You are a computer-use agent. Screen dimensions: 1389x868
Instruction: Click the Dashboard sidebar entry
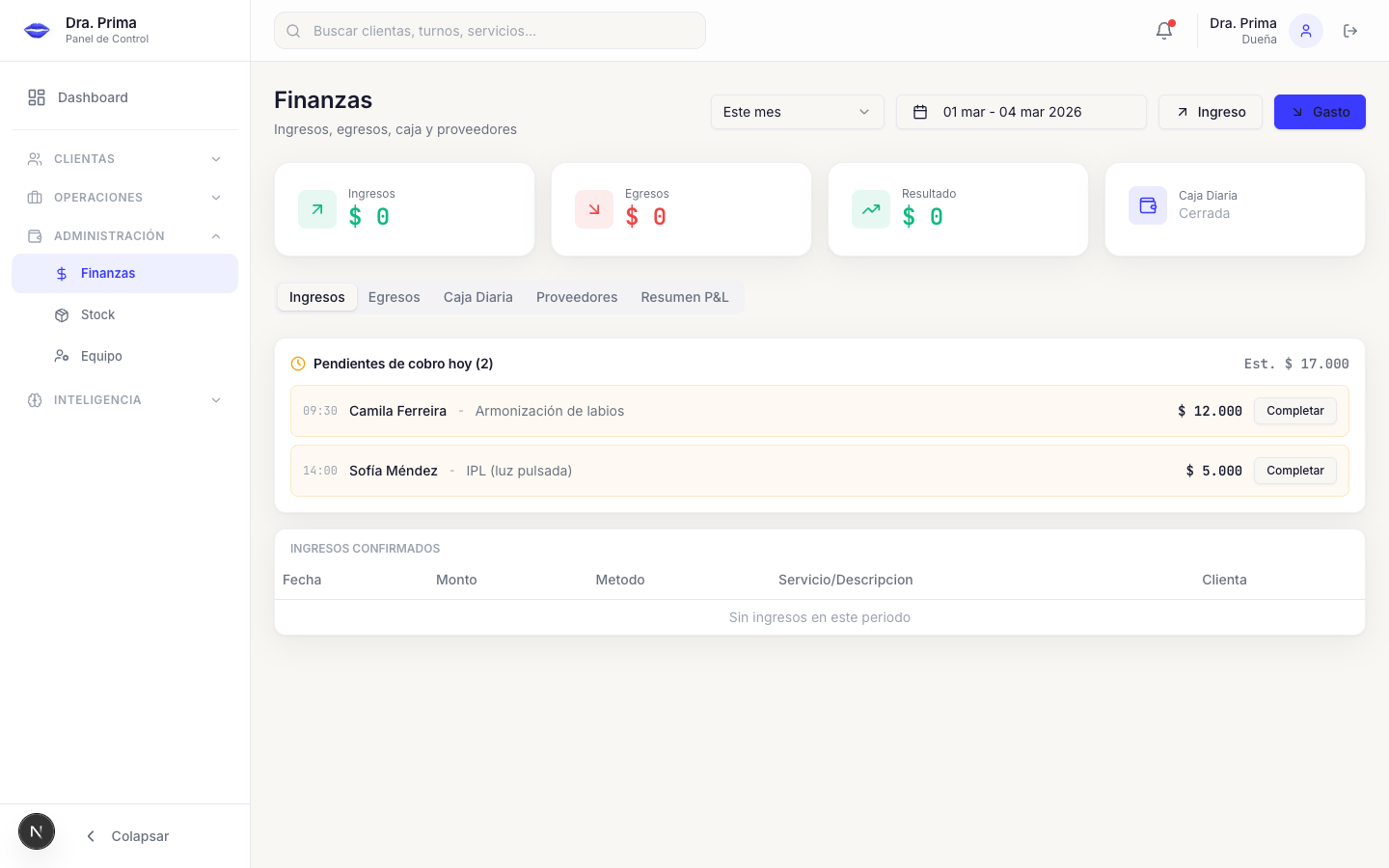click(x=93, y=97)
